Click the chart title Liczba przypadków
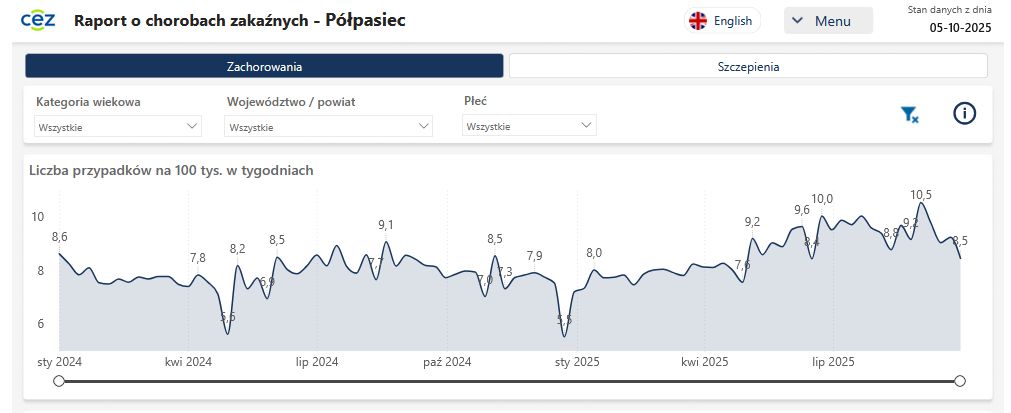1011x413 pixels. tap(171, 170)
